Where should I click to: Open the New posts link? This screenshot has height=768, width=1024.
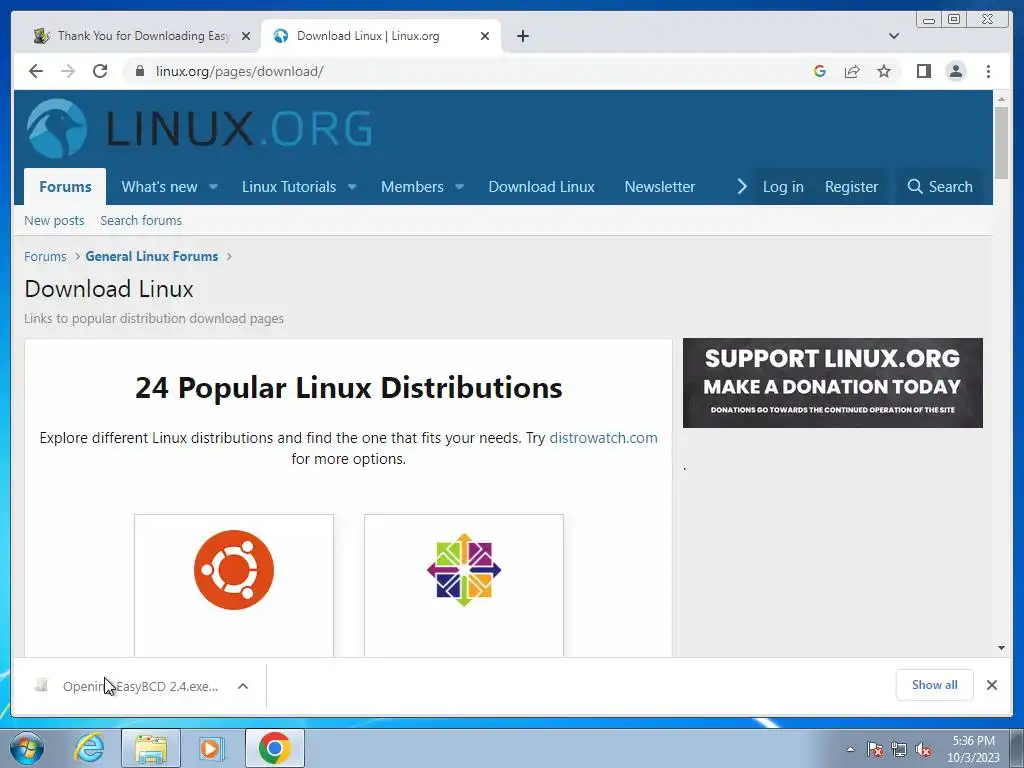(54, 221)
